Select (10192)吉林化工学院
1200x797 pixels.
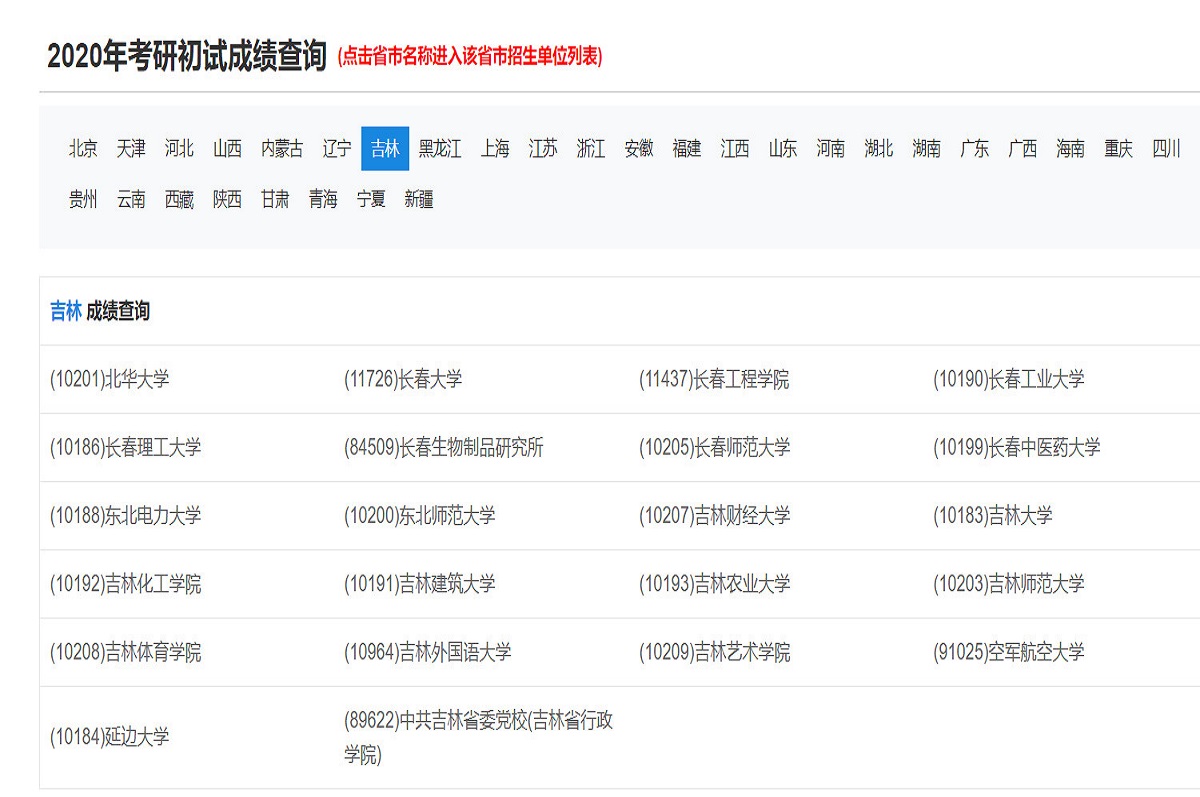[126, 584]
